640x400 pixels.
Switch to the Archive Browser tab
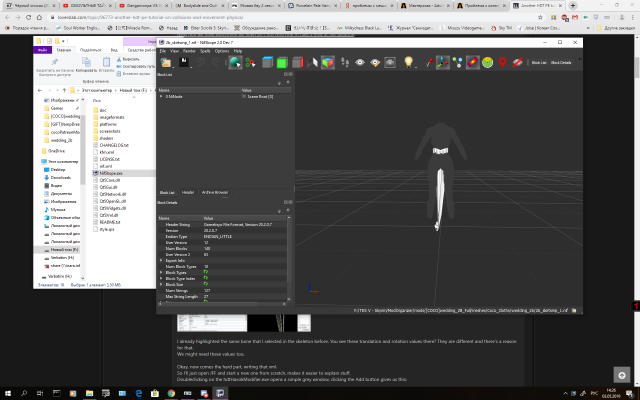[215, 192]
